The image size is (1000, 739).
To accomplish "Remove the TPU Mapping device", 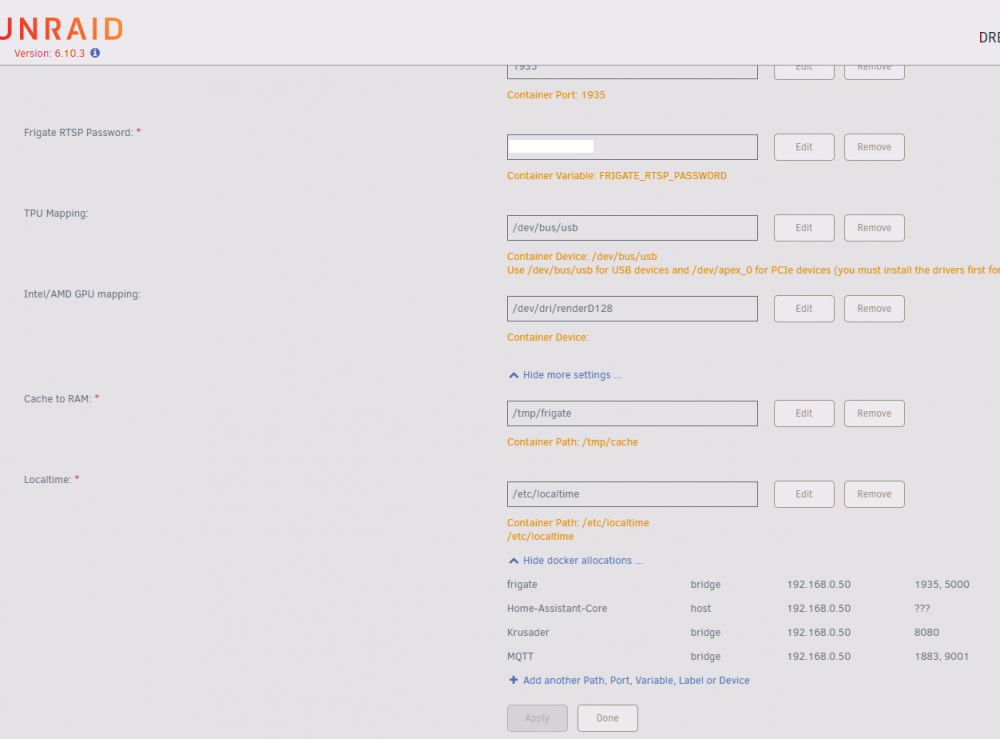I will click(874, 228).
